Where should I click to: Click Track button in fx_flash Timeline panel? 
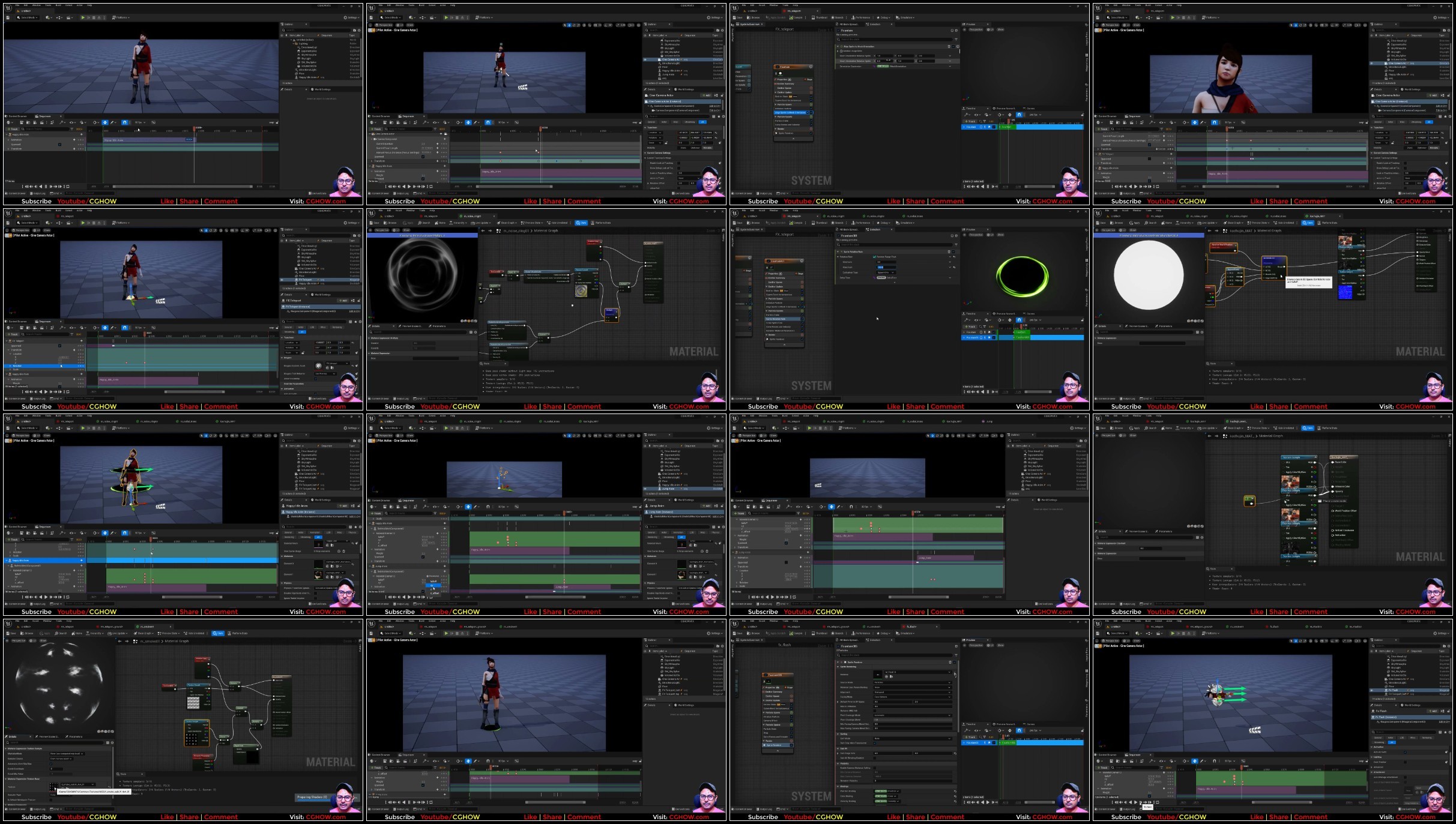tap(970, 737)
